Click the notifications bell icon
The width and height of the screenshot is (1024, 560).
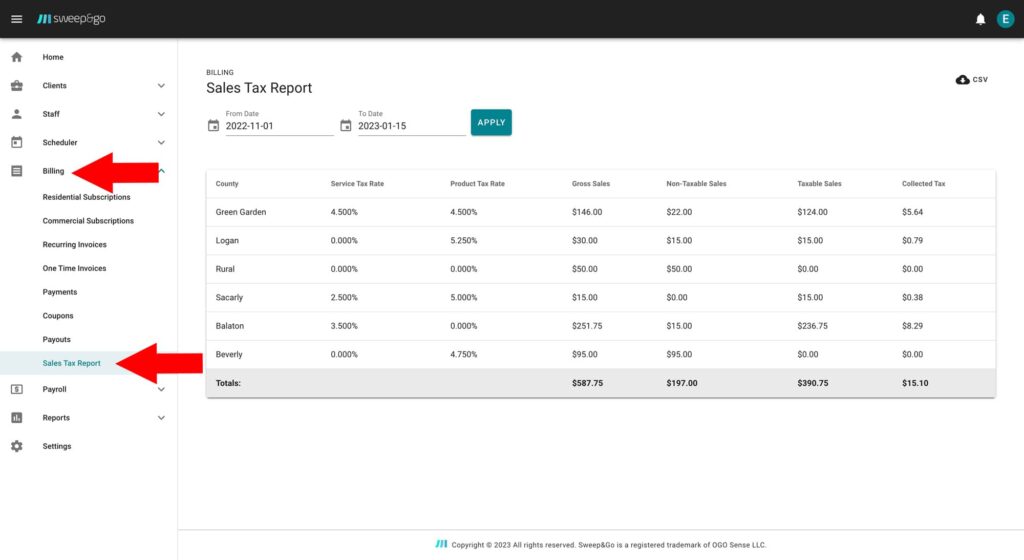[980, 19]
